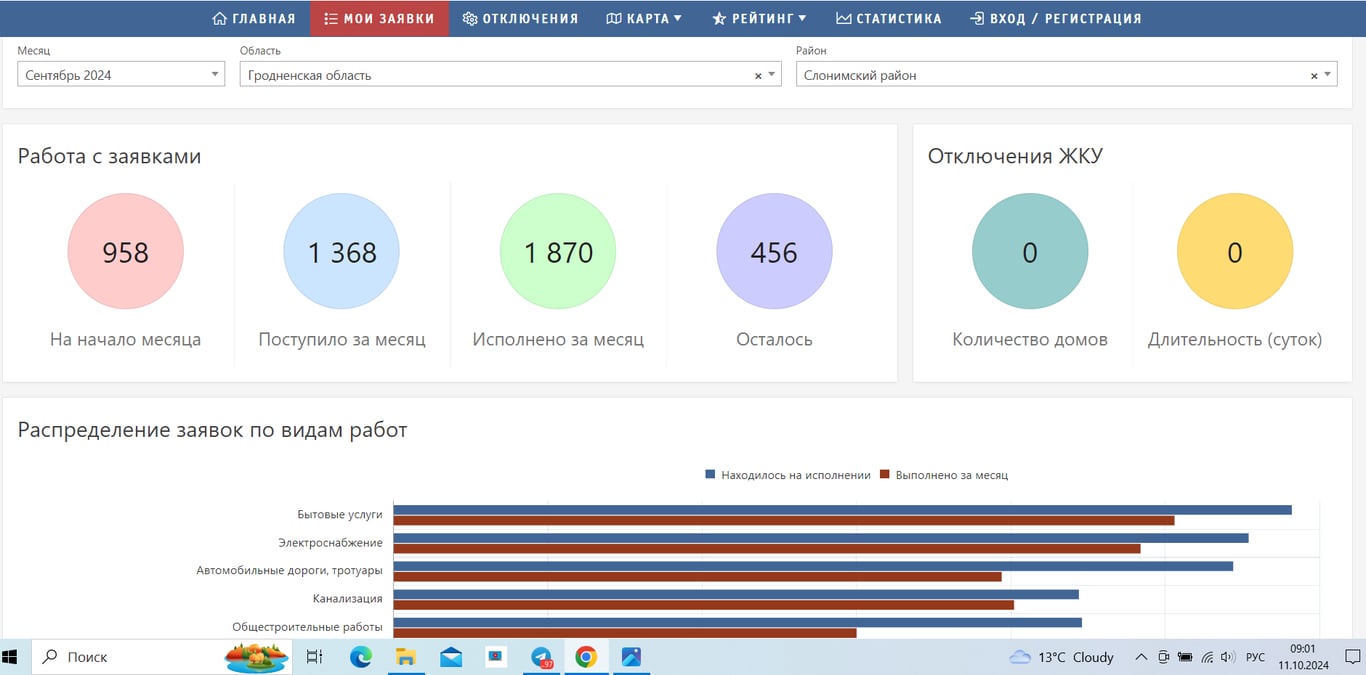Open the Mail app icon
The height and width of the screenshot is (675, 1366).
click(451, 657)
